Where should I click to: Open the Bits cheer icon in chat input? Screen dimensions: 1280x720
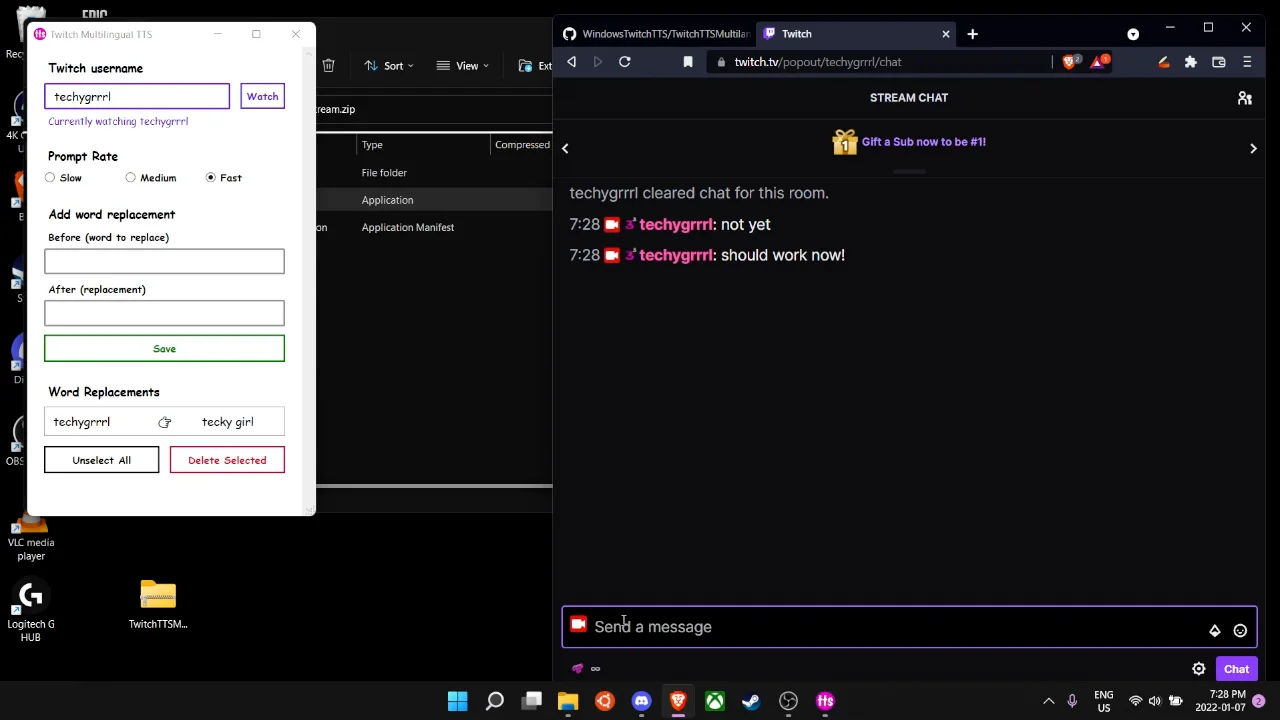pyautogui.click(x=1214, y=631)
